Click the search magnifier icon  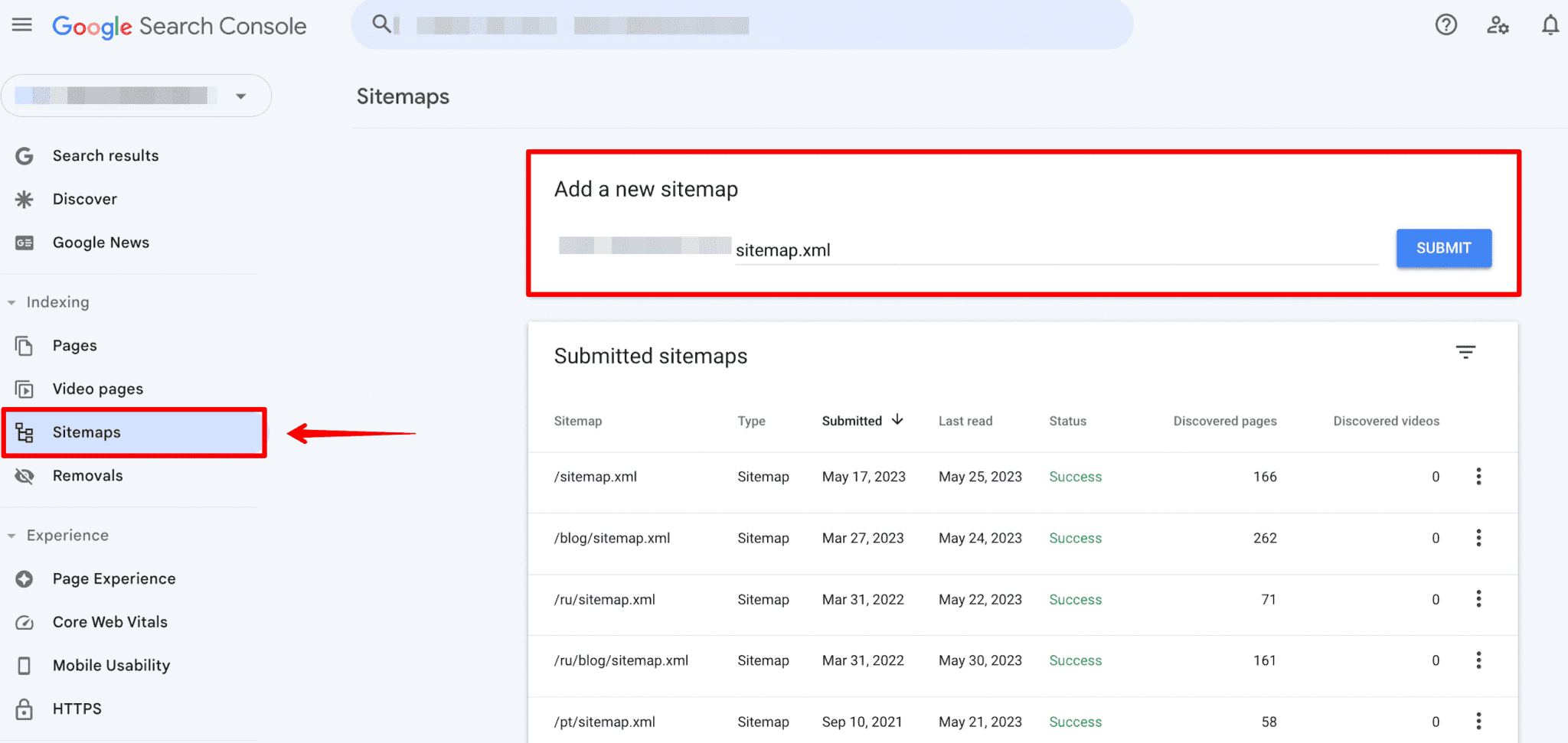pyautogui.click(x=381, y=24)
